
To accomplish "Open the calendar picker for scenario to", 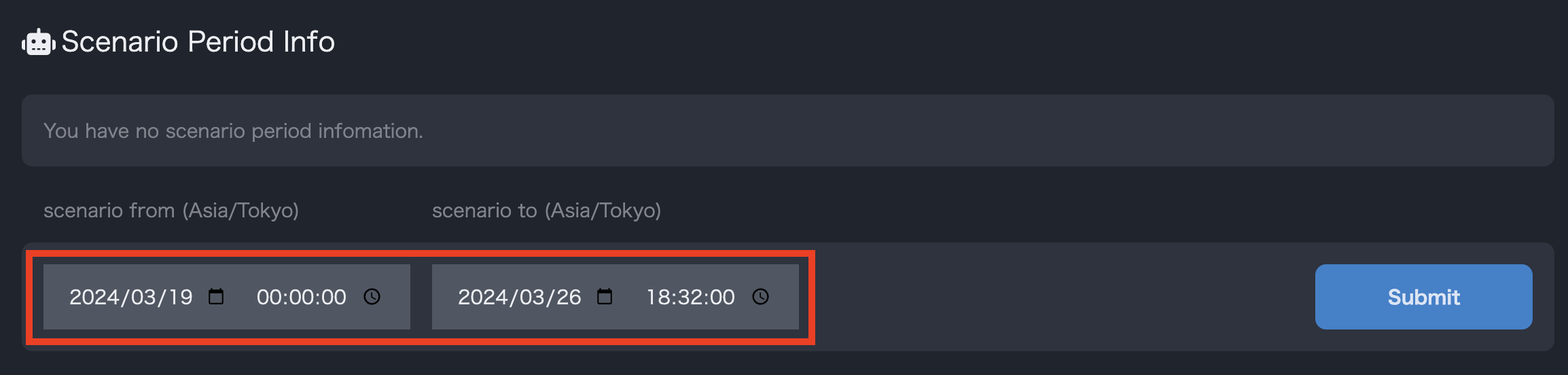I will click(605, 297).
